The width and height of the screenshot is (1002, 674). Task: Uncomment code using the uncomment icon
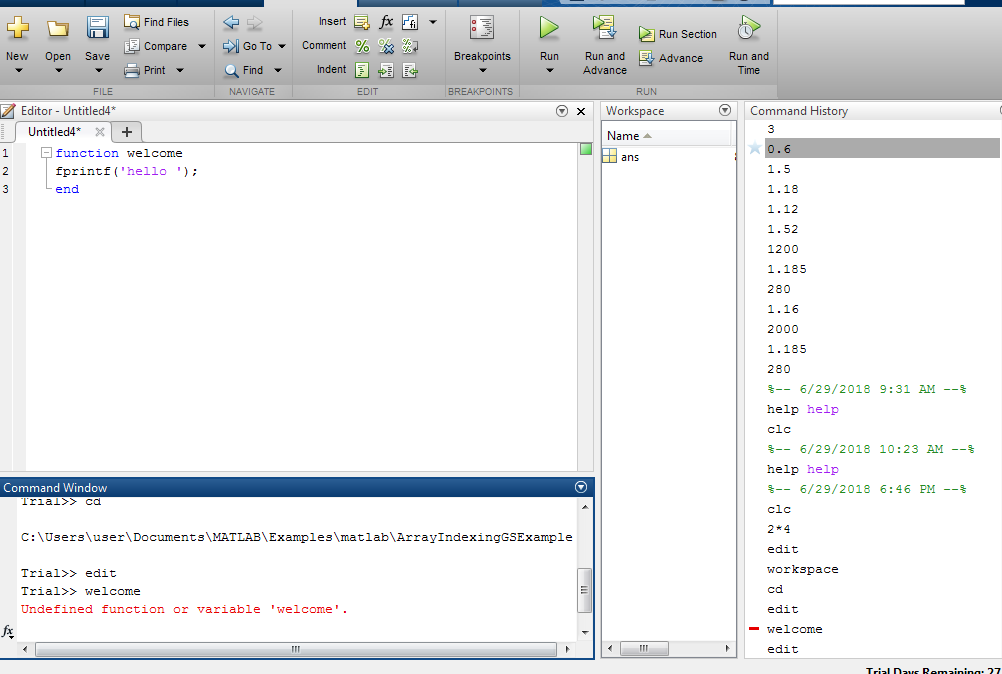[x=386, y=45]
